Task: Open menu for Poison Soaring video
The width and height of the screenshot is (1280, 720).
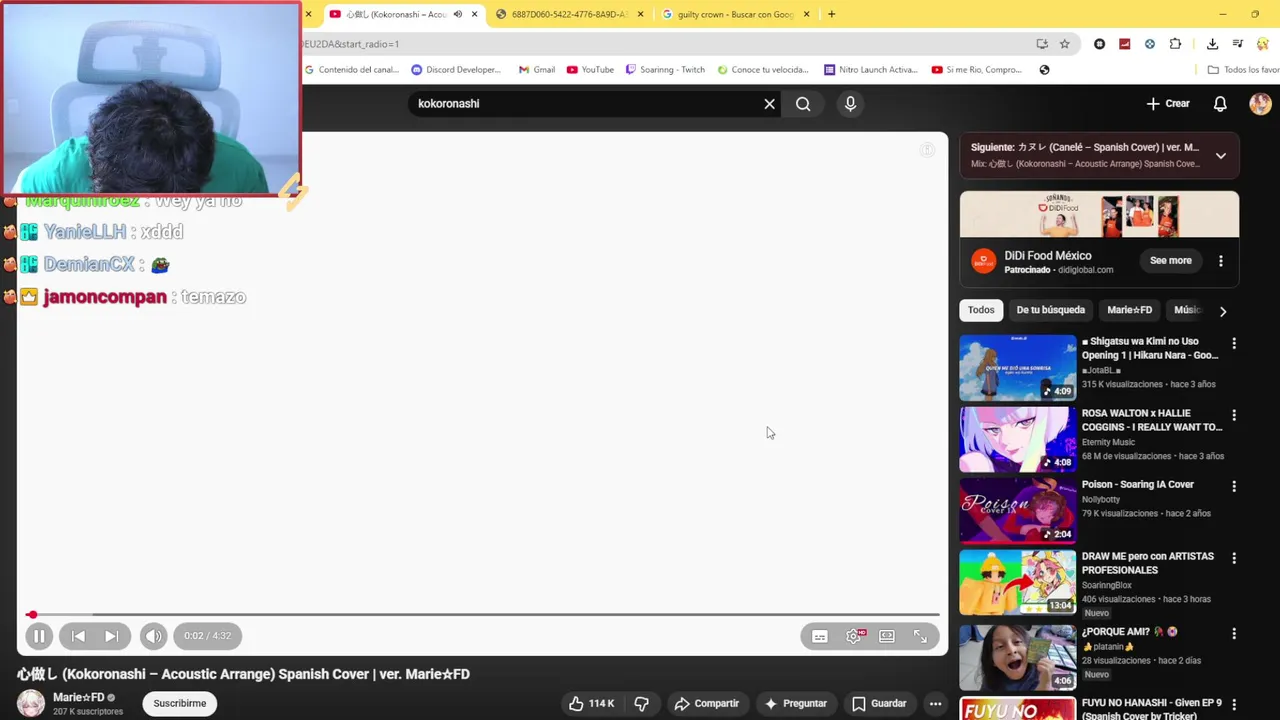Action: pyautogui.click(x=1234, y=486)
